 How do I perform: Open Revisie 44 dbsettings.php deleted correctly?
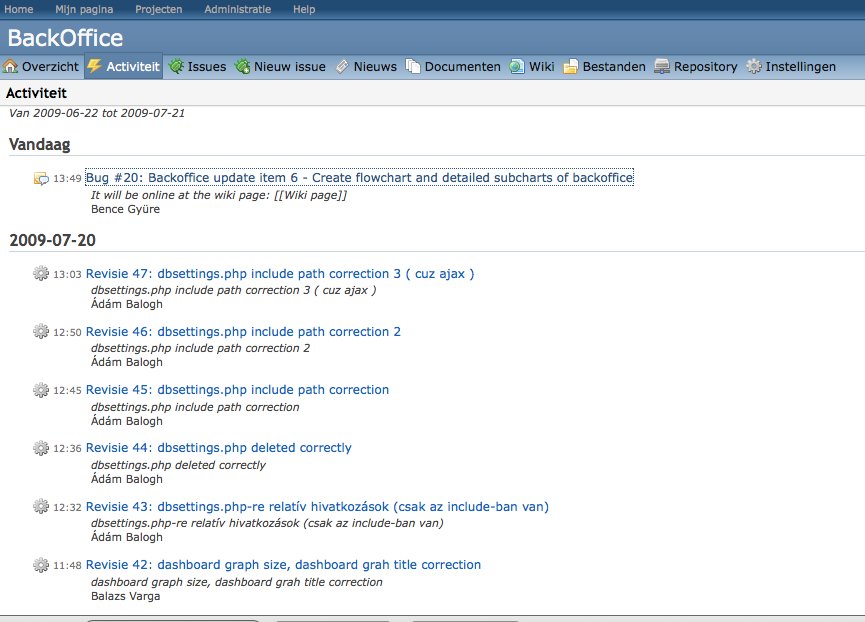click(219, 448)
